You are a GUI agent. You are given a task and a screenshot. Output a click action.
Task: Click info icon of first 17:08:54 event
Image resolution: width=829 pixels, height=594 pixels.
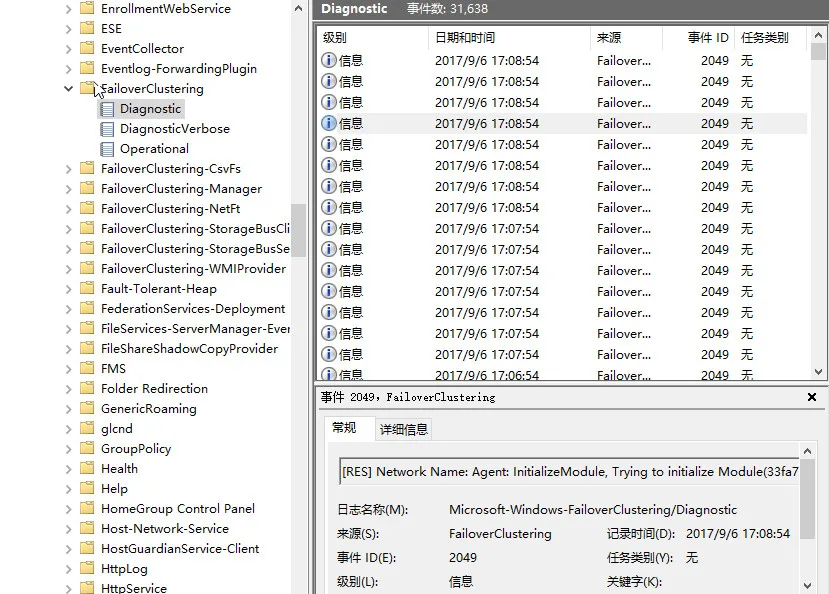[329, 60]
